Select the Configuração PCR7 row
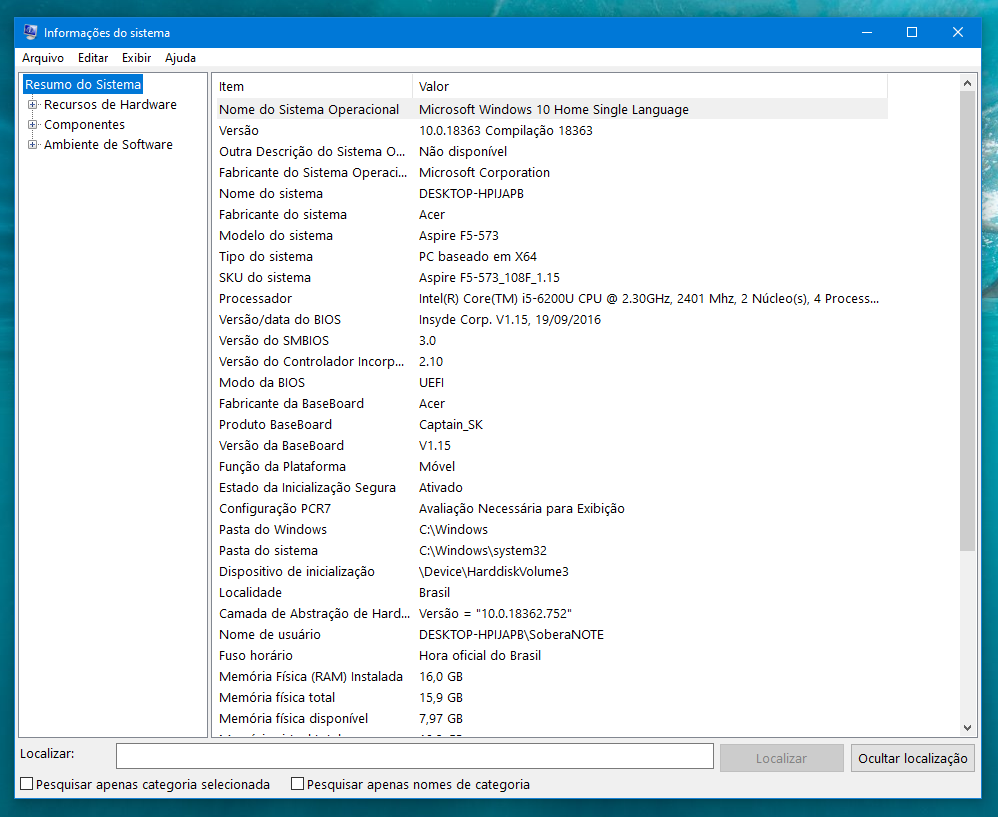The image size is (998, 817). (552, 508)
